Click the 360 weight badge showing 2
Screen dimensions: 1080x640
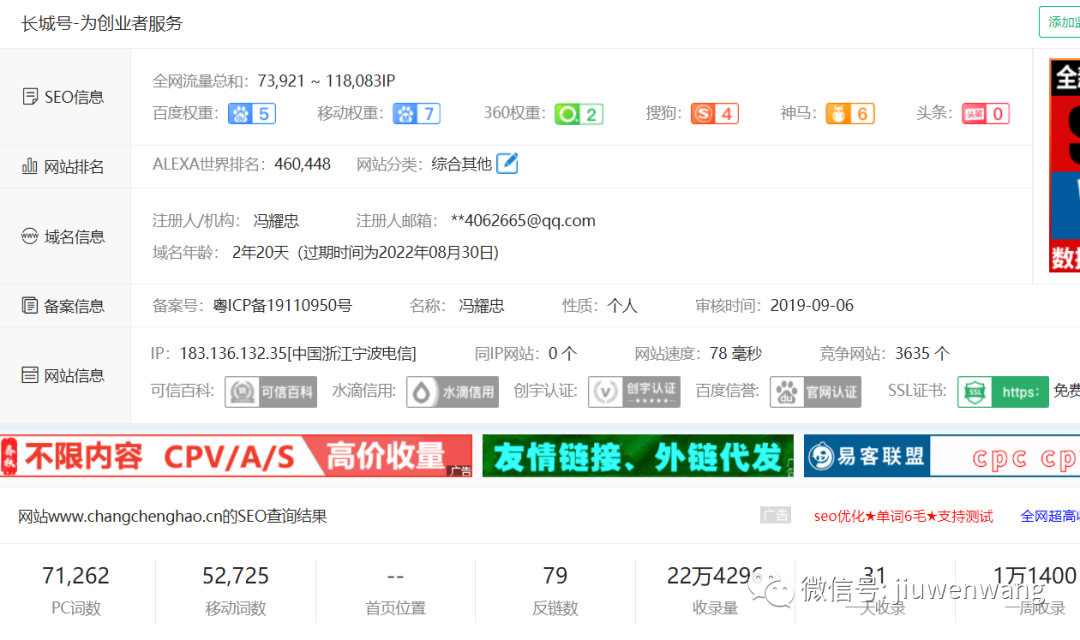click(x=579, y=114)
